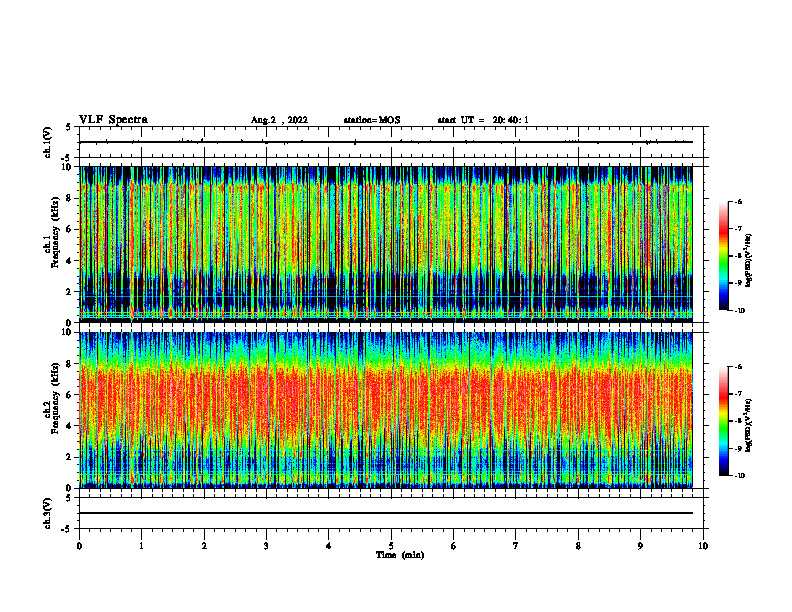The image size is (792, 612).
Task: Click time axis tick label "1"
Action: 141,546
